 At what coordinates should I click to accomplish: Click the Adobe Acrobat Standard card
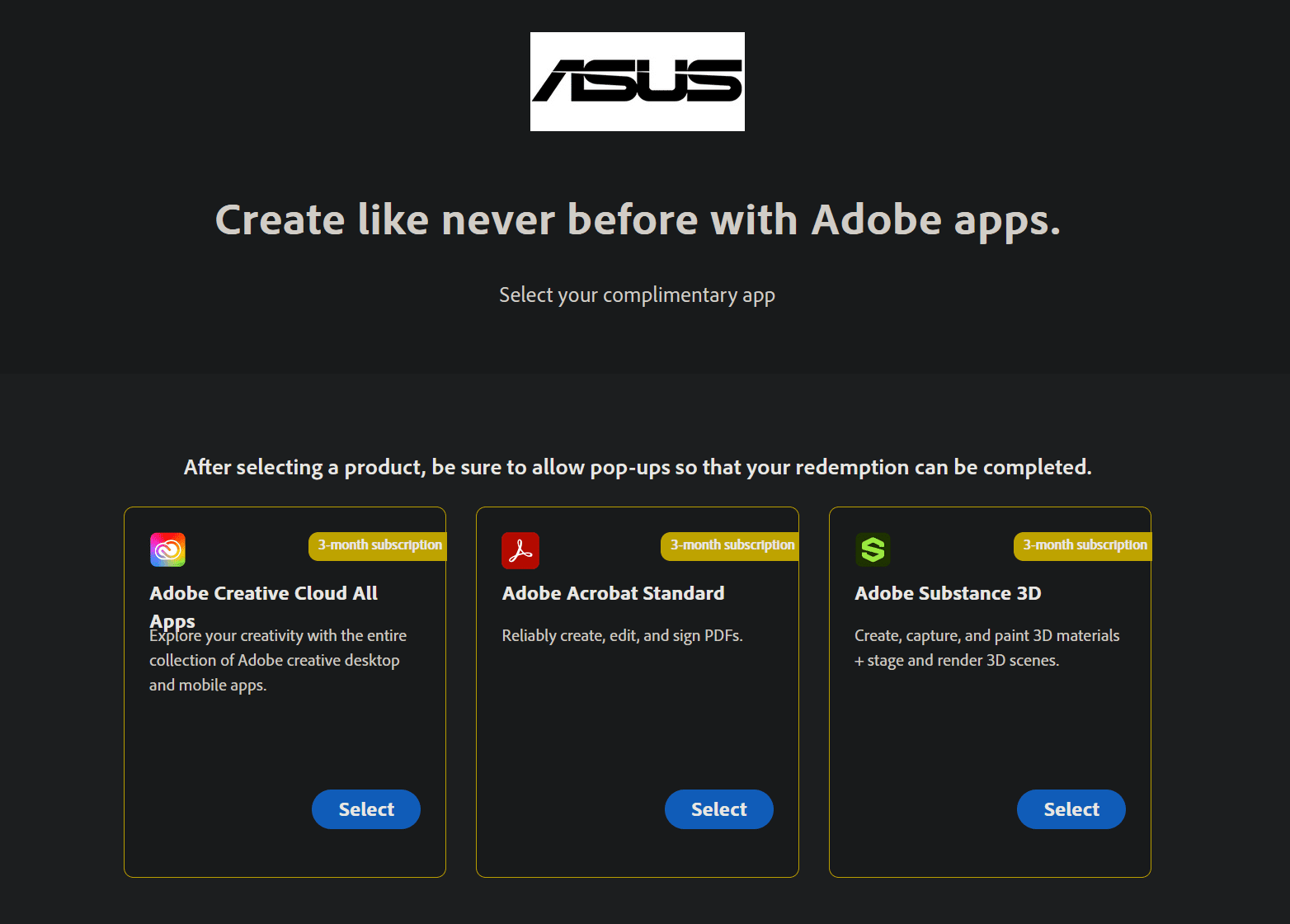pos(637,718)
